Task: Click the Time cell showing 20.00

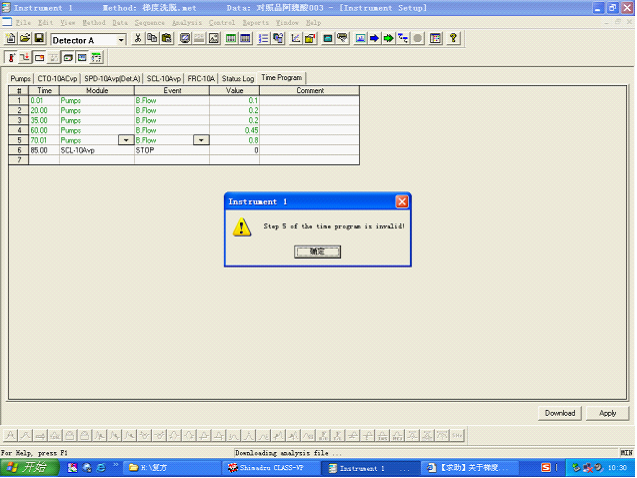Action: click(x=44, y=110)
